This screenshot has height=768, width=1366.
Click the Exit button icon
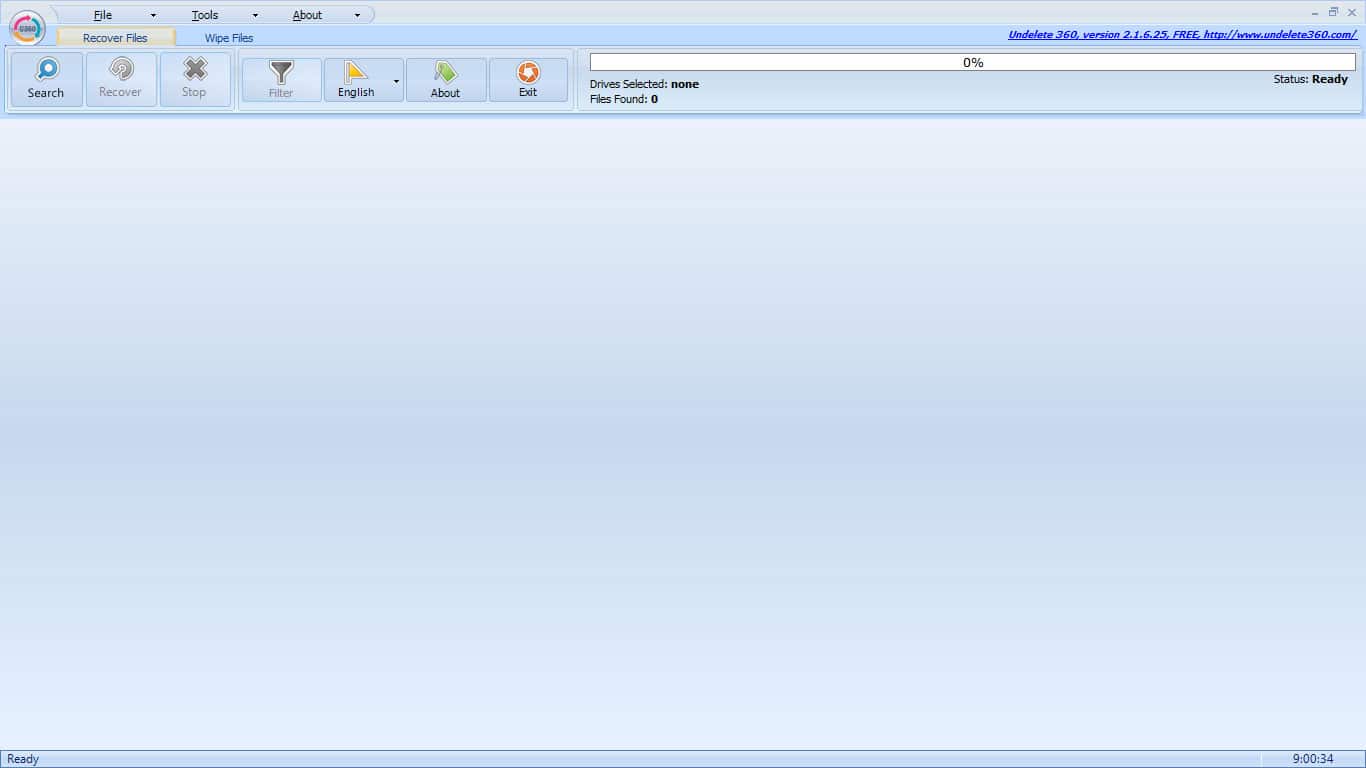(x=528, y=72)
